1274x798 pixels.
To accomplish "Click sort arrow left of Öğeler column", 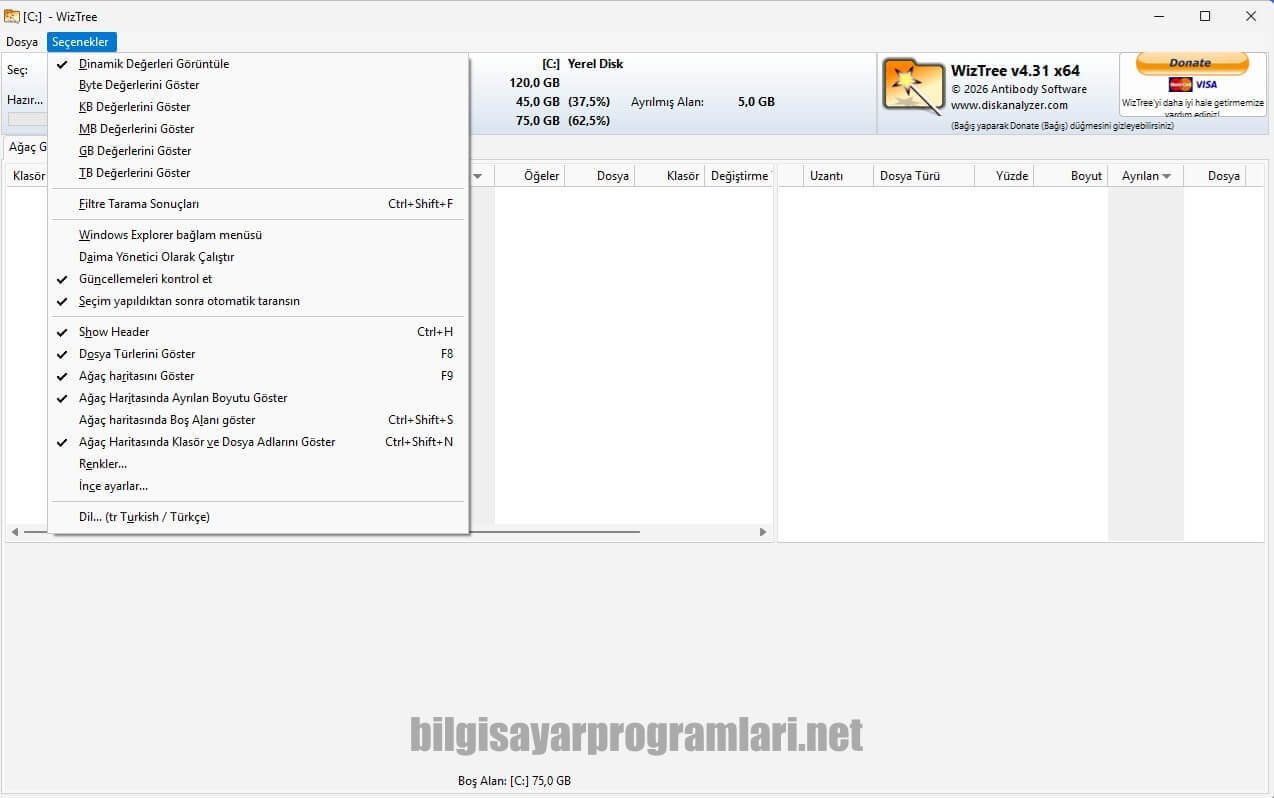I will coord(478,176).
